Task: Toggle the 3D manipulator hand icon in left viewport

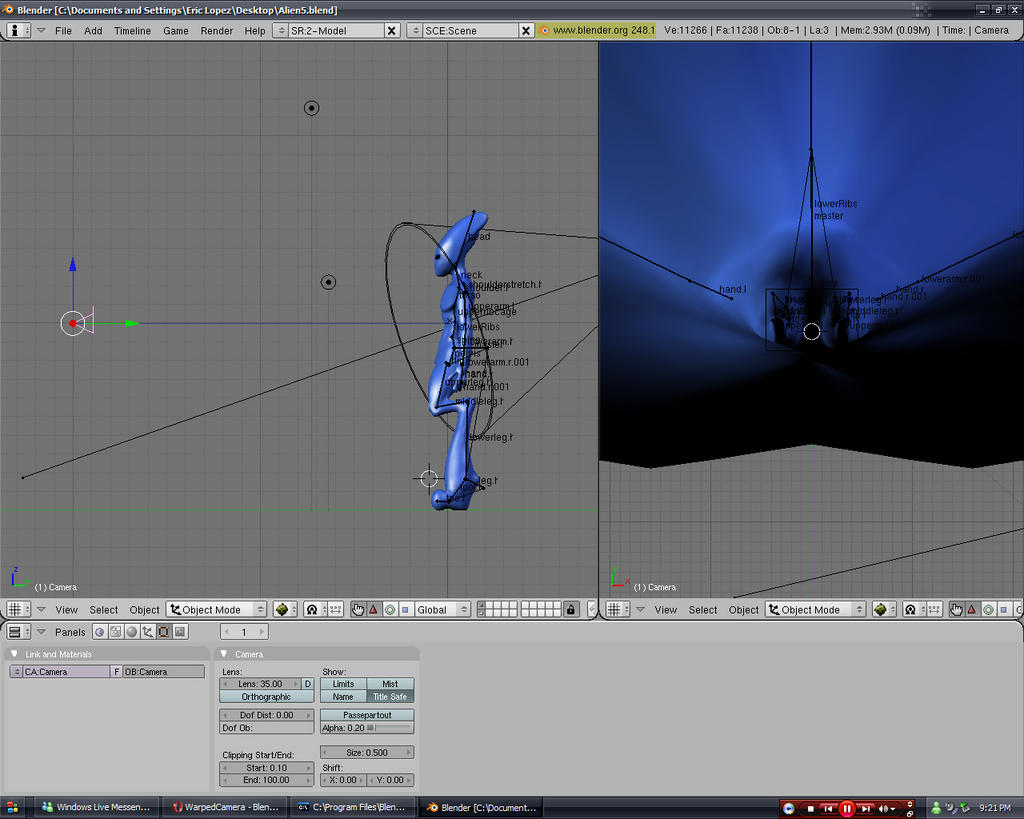Action: tap(358, 609)
